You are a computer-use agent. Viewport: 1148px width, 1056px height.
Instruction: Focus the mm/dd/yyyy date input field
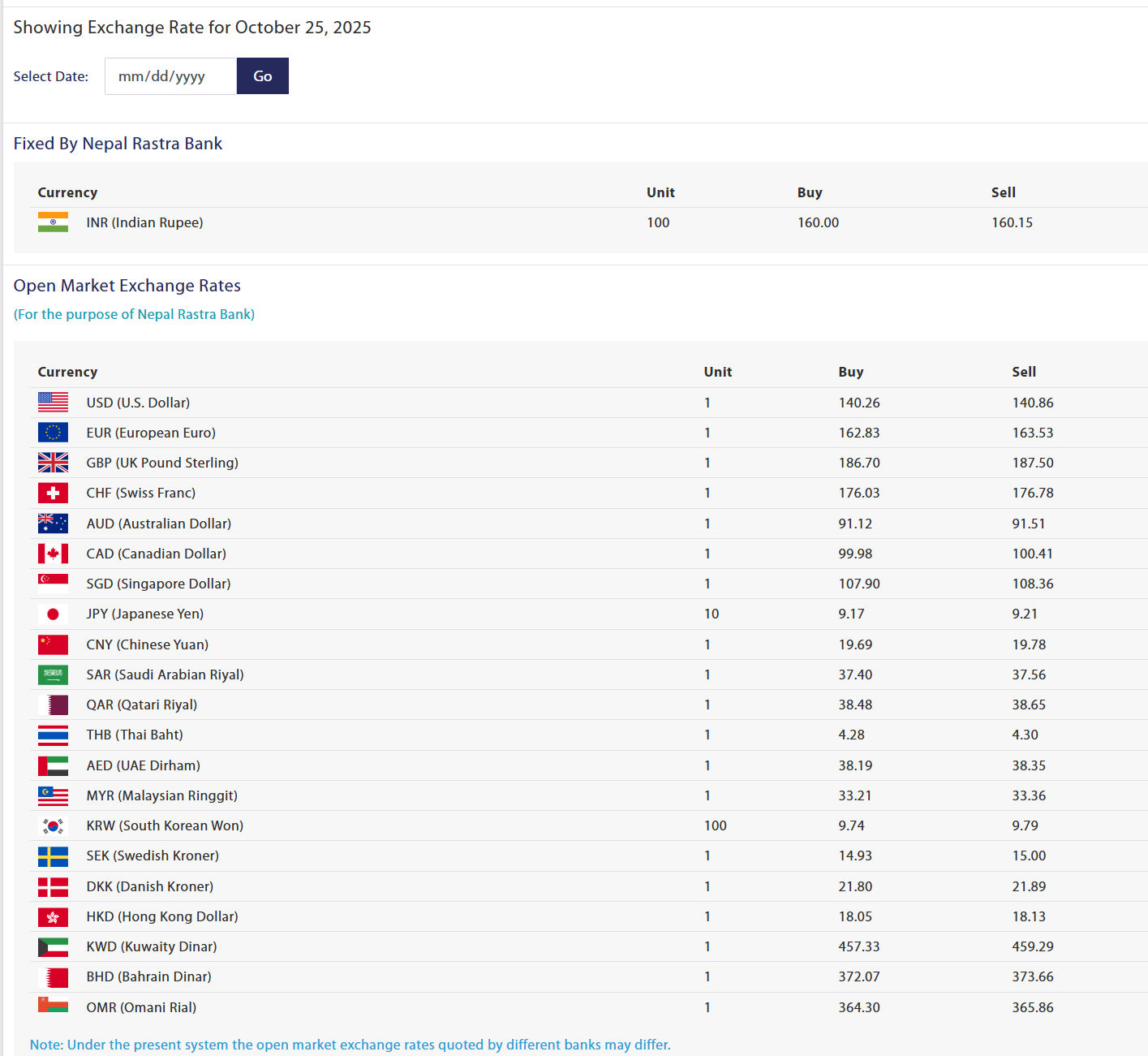click(x=170, y=76)
